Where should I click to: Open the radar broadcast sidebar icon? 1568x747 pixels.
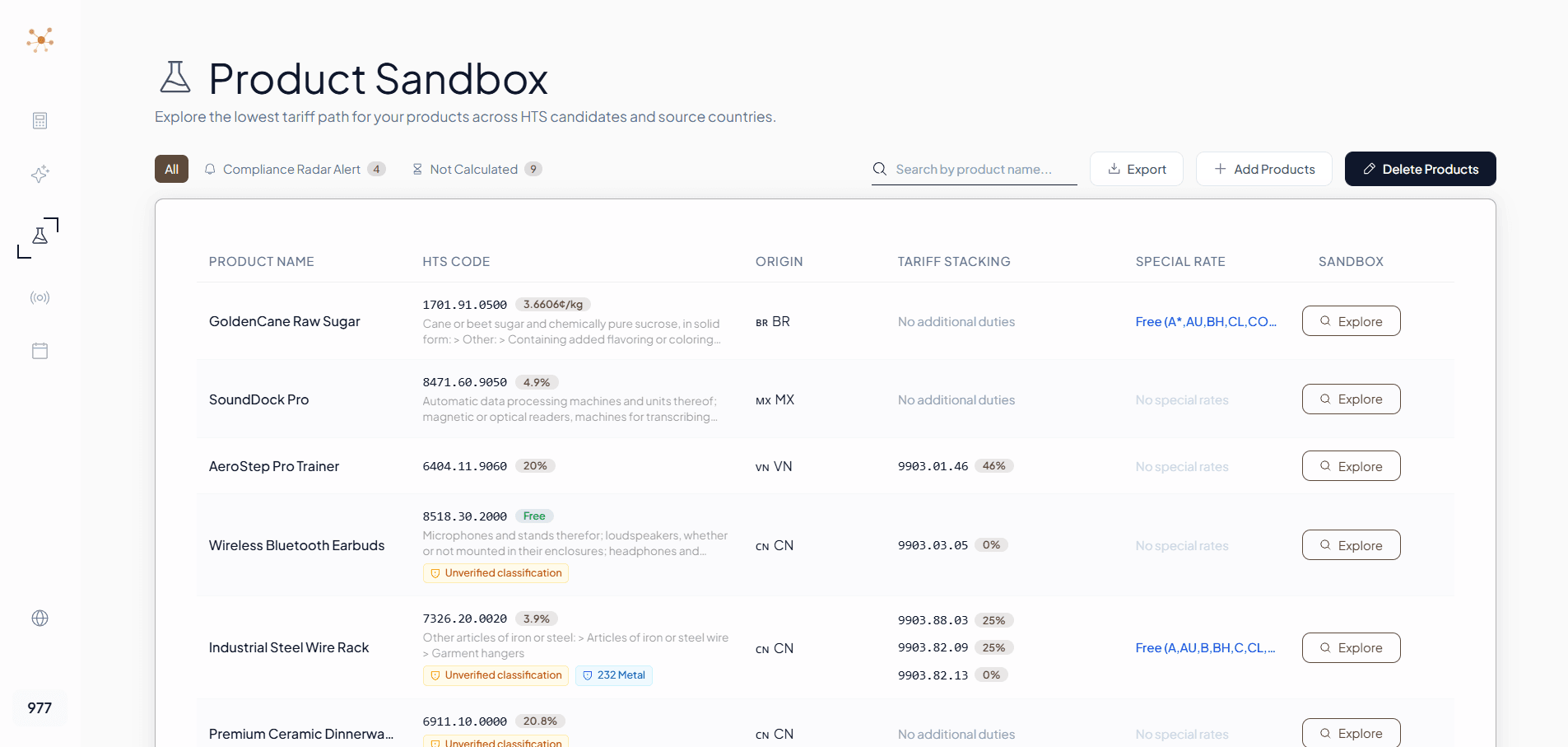click(40, 297)
